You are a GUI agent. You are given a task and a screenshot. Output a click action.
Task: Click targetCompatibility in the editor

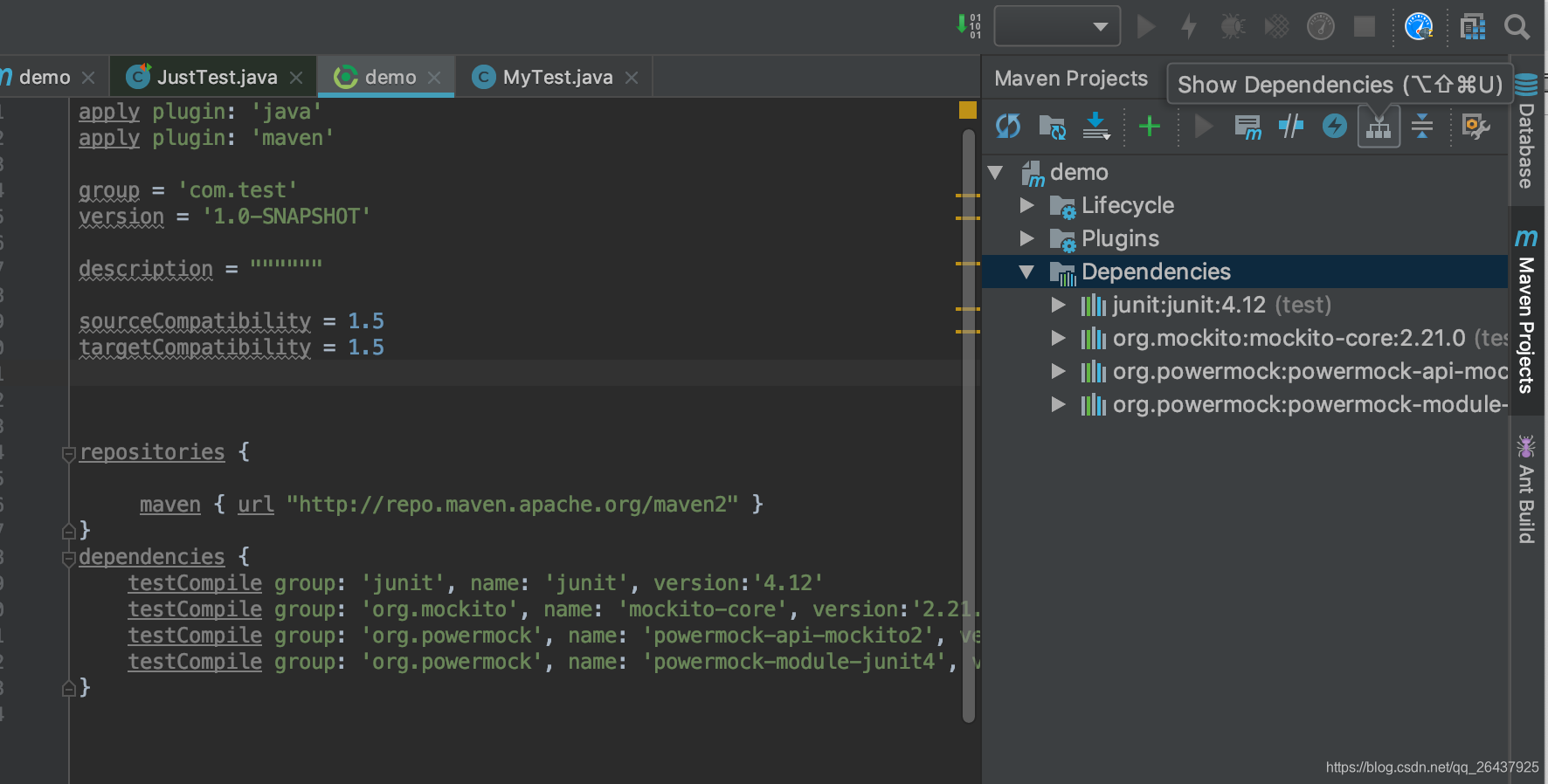pos(195,347)
